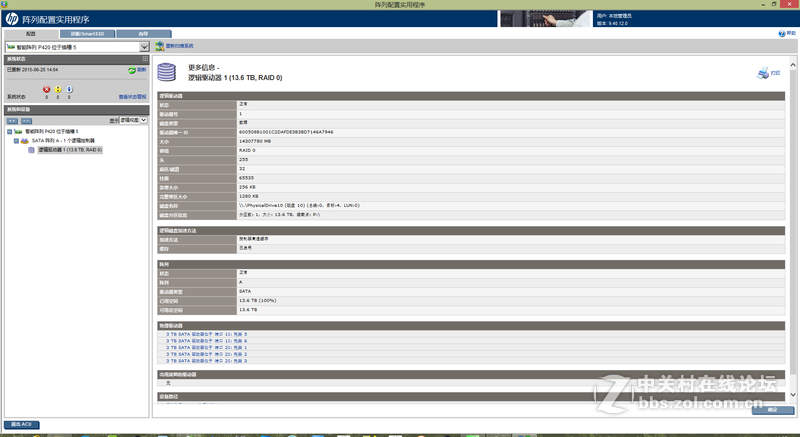Click the Print link

[776, 73]
